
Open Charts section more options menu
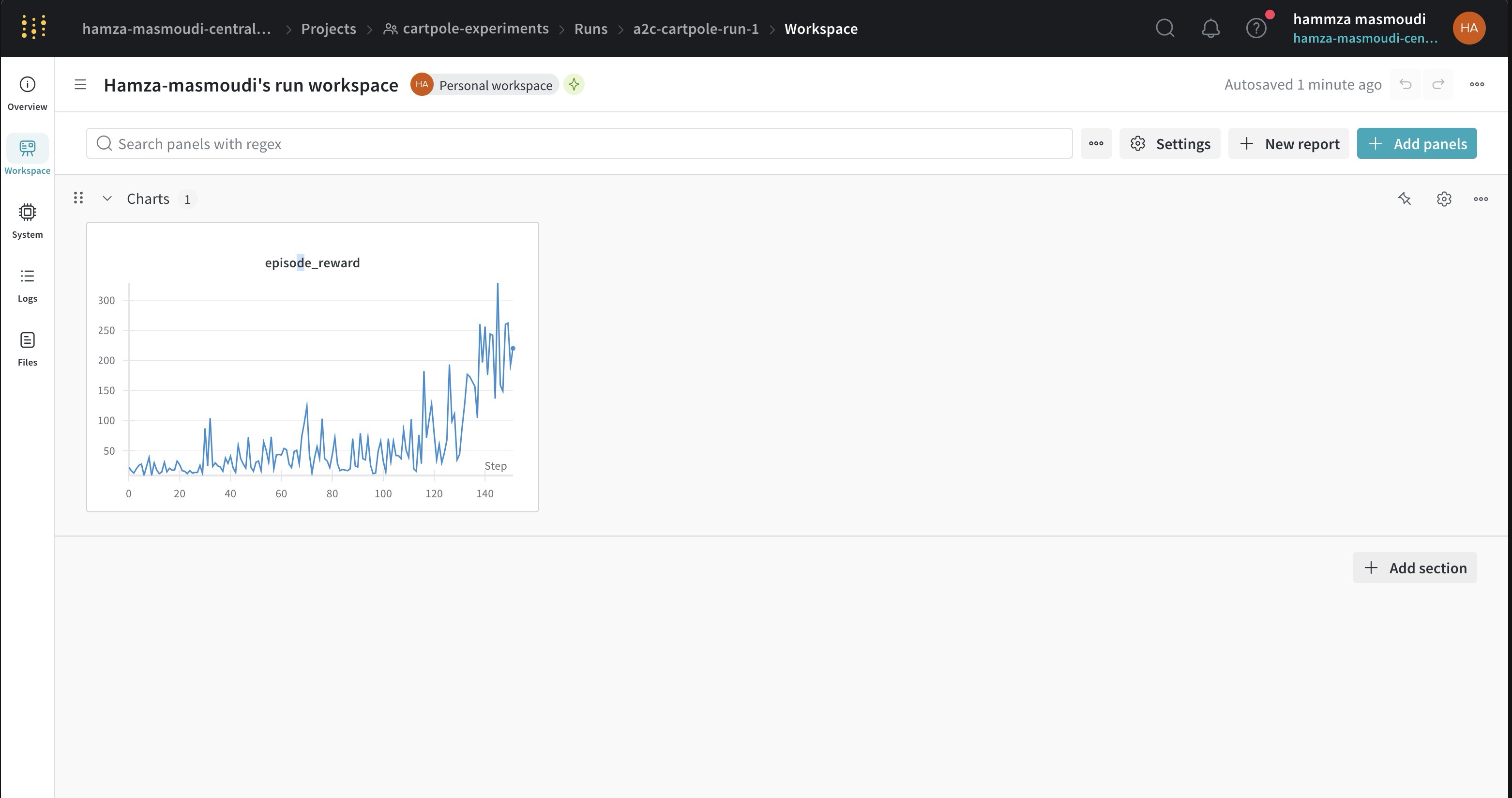coord(1481,199)
